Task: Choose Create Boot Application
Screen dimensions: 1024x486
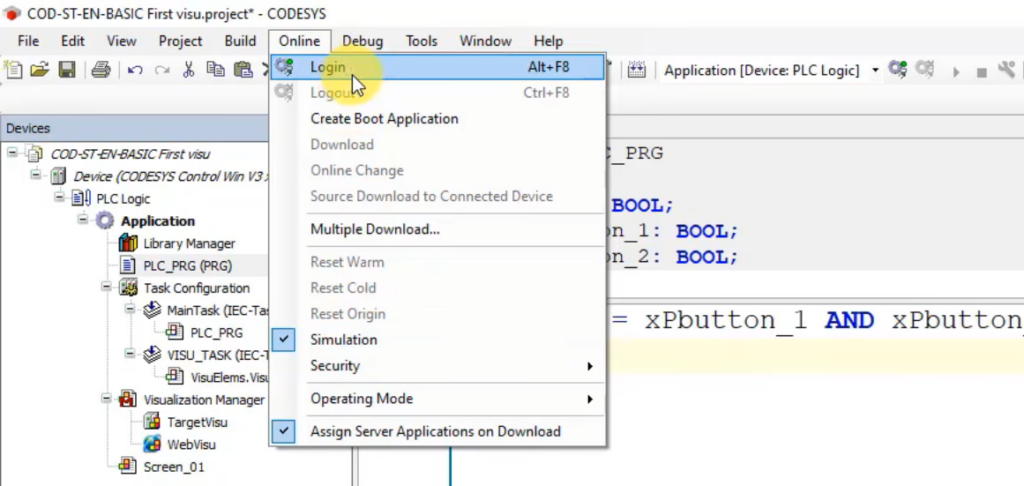Action: tap(384, 119)
